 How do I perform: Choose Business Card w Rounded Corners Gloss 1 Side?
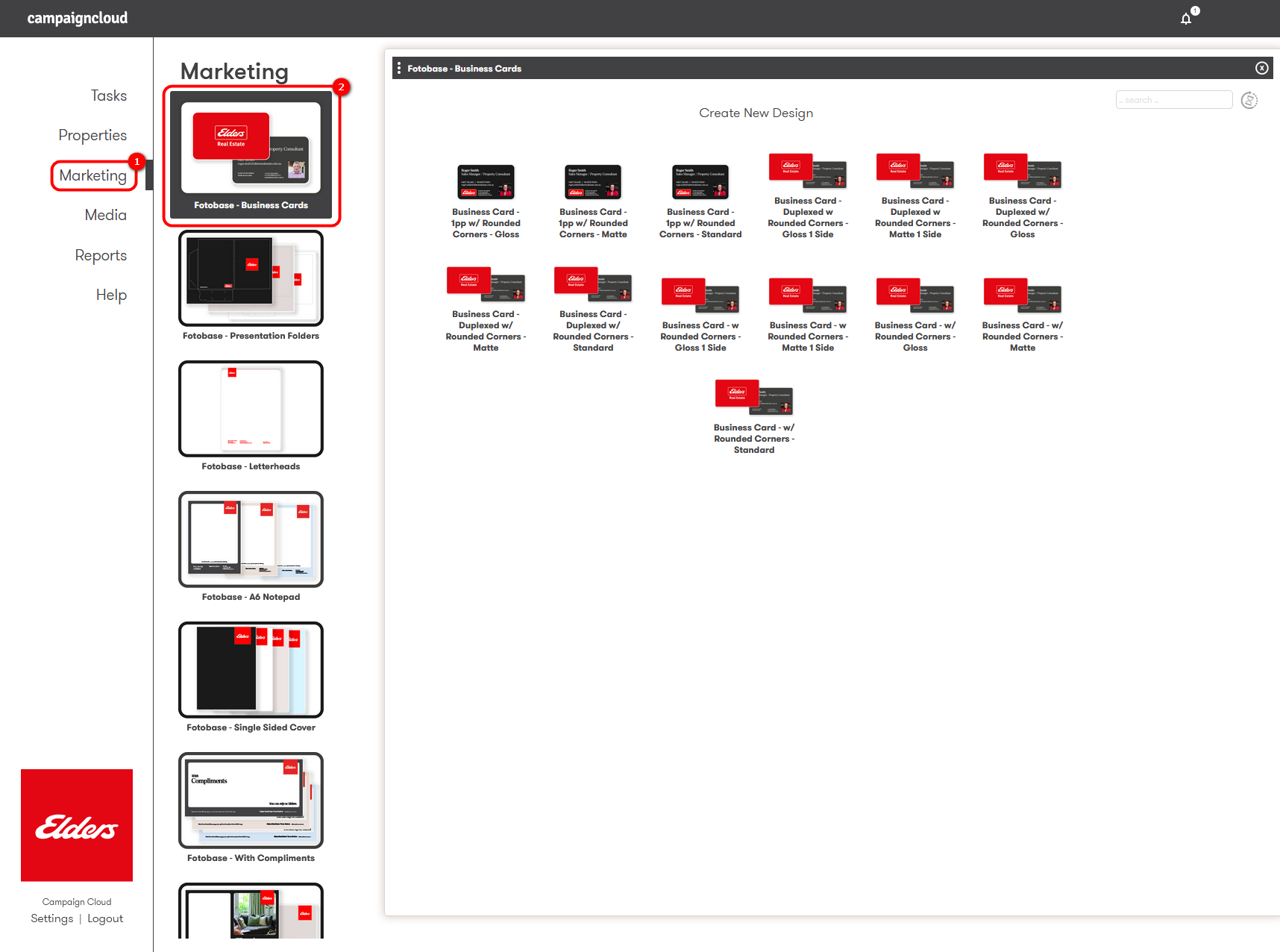click(700, 315)
